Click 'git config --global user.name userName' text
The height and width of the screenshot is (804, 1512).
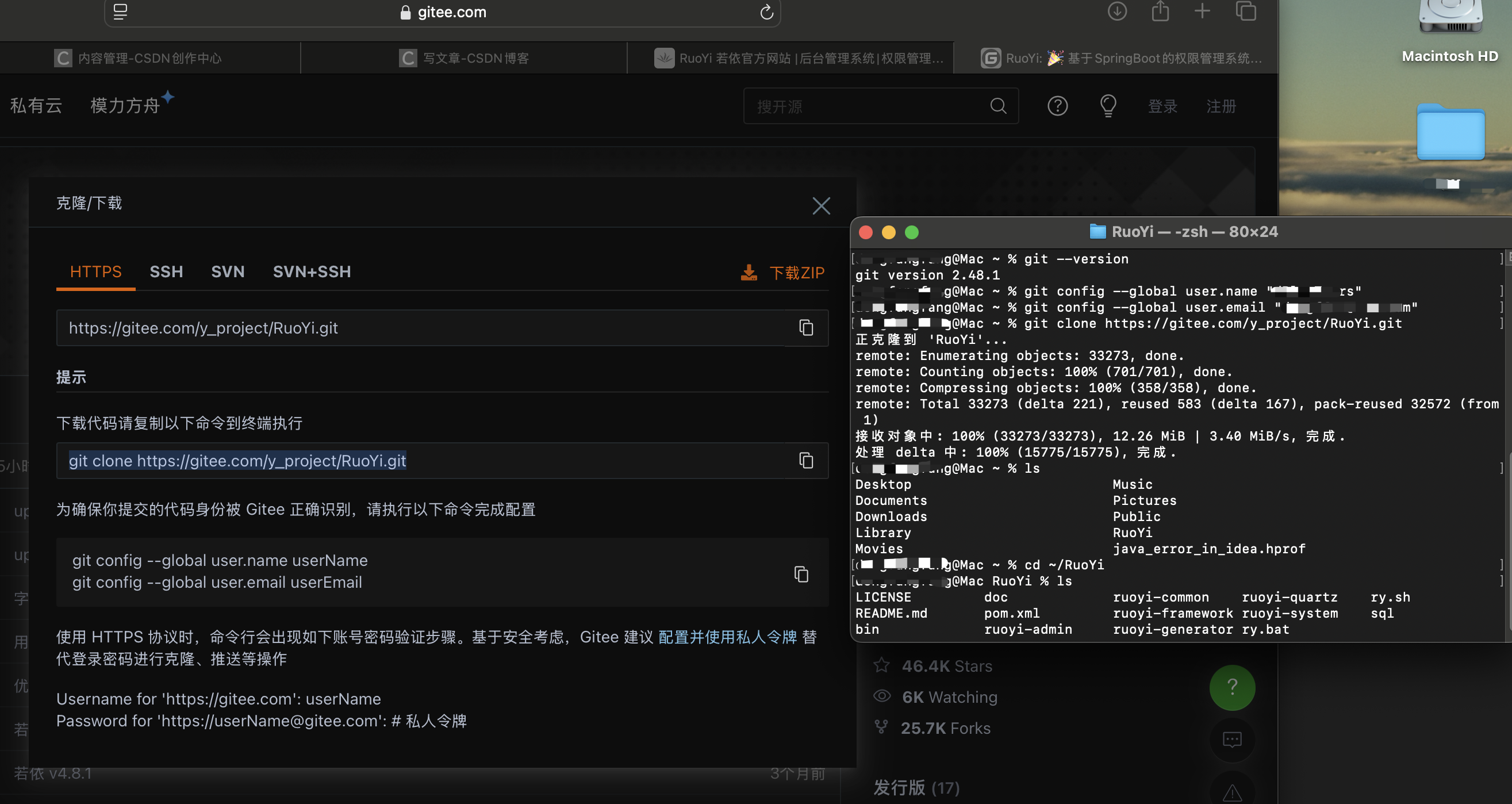pos(220,560)
